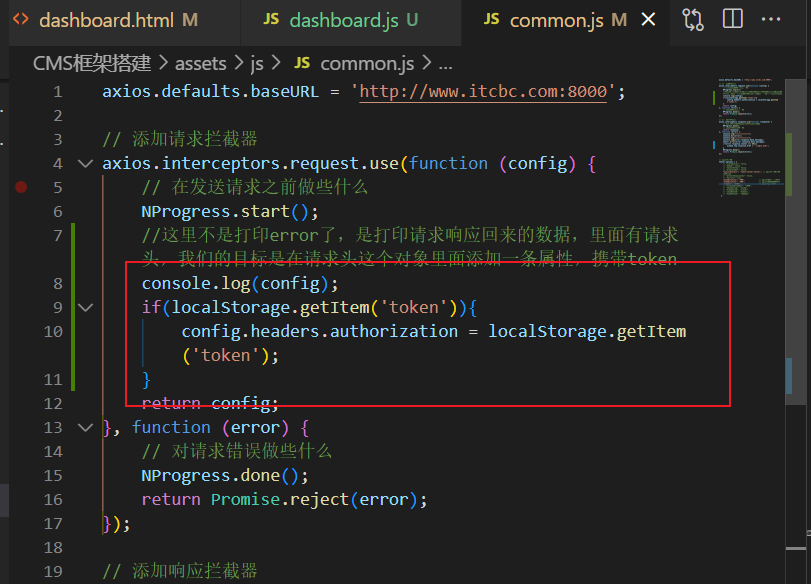This screenshot has width=811, height=584.
Task: Click line number 8 in gutter
Action: [57, 284]
